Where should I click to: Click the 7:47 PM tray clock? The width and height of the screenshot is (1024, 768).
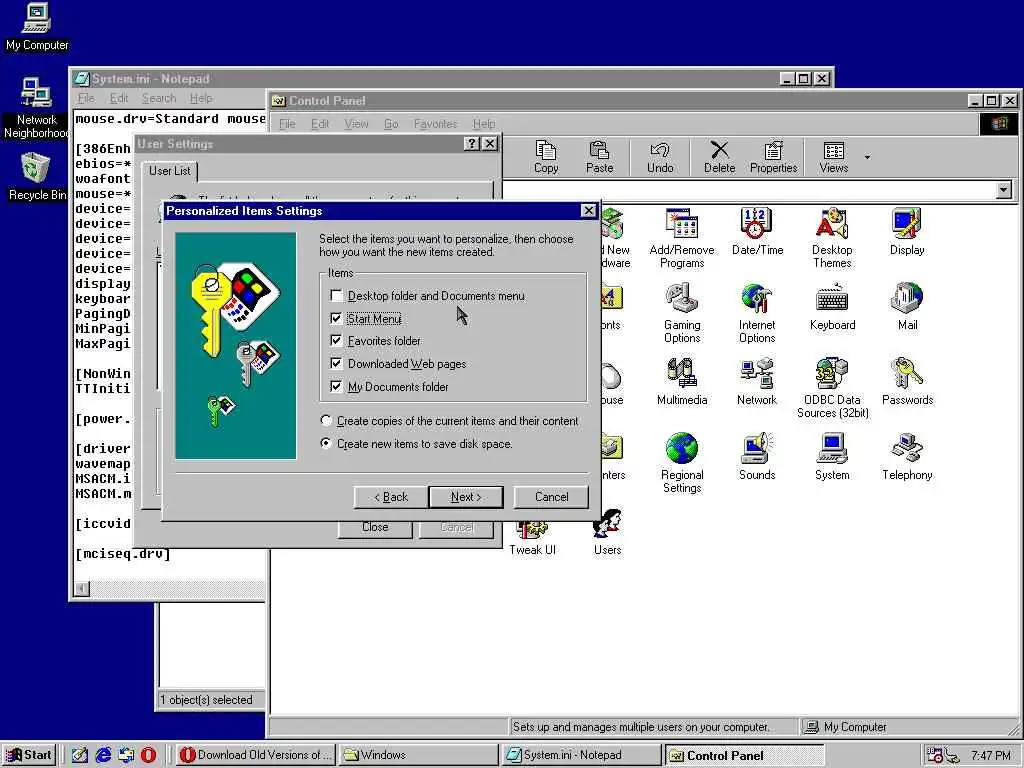pos(991,756)
